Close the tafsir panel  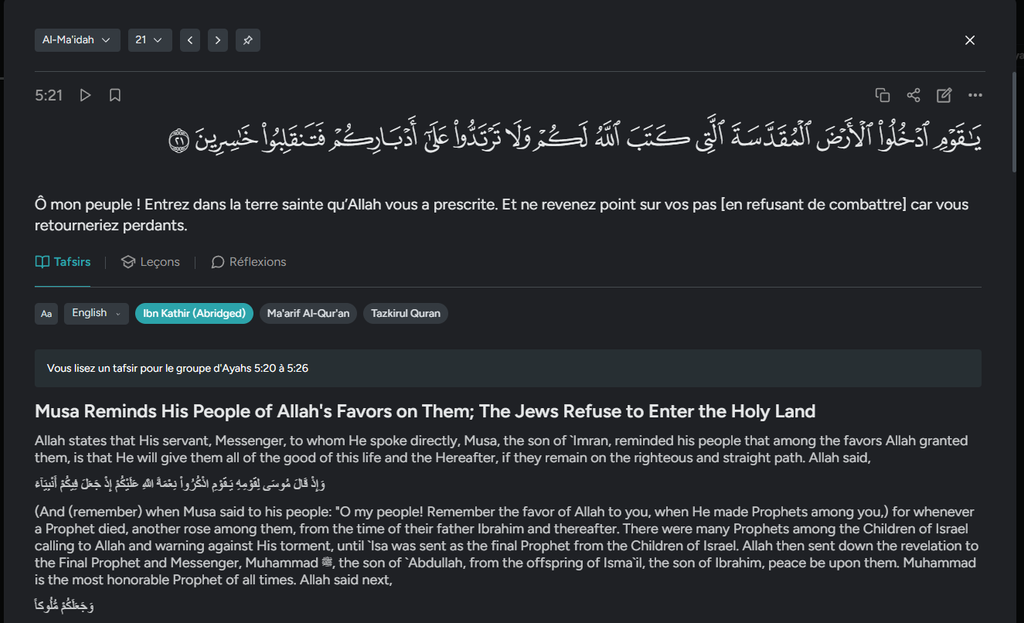click(x=969, y=40)
